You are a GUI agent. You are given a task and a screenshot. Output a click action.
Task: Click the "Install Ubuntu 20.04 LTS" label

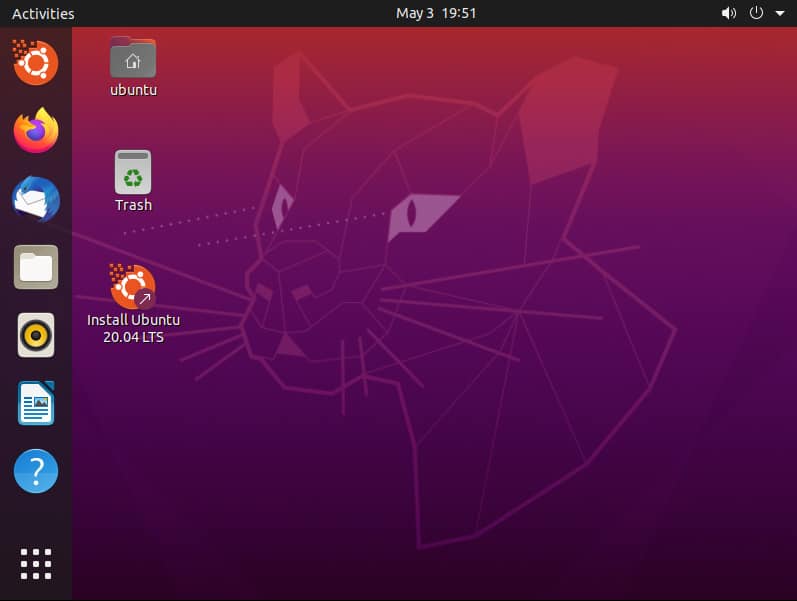tap(133, 328)
